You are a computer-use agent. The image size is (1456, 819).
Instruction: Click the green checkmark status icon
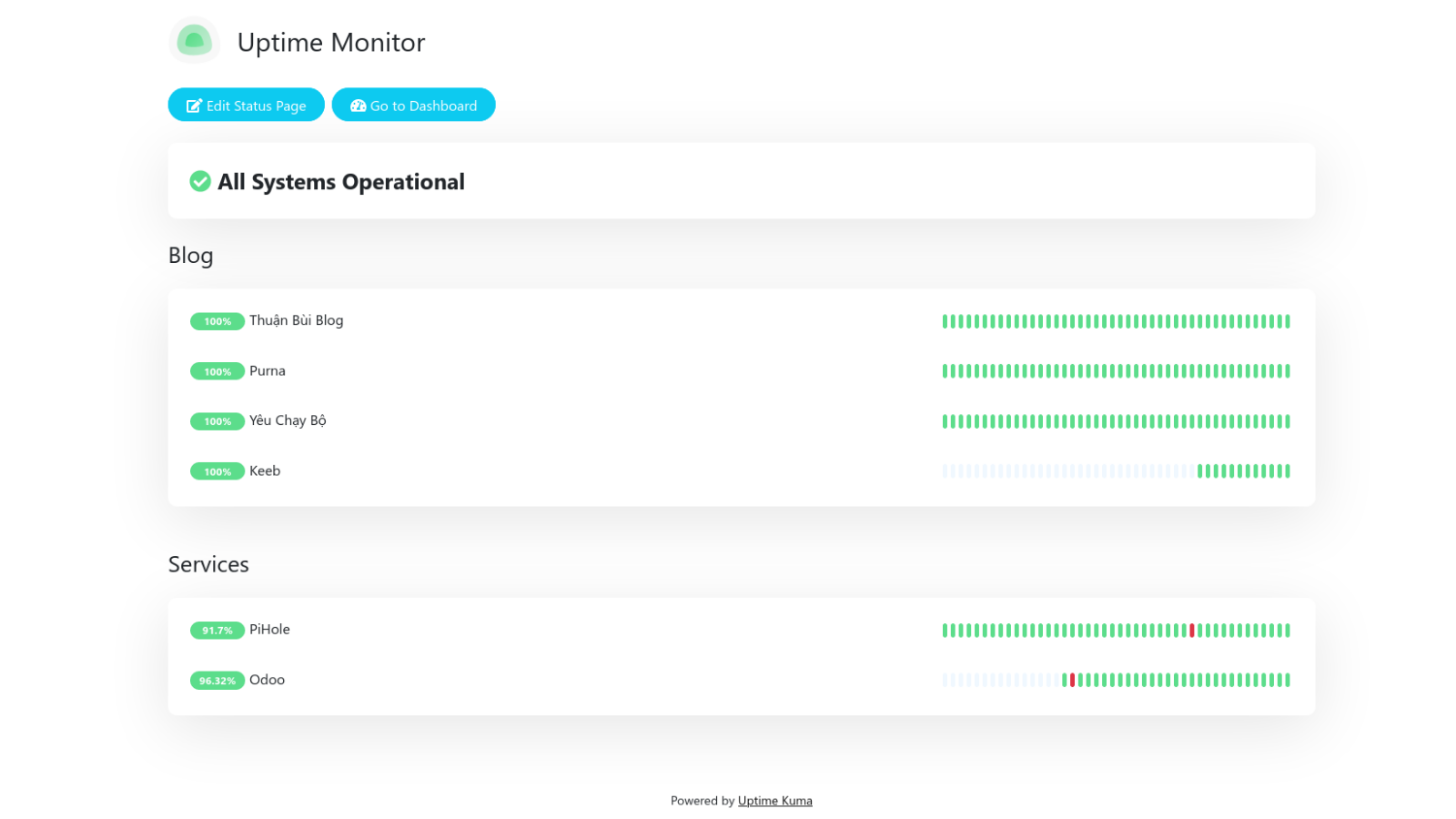200,182
